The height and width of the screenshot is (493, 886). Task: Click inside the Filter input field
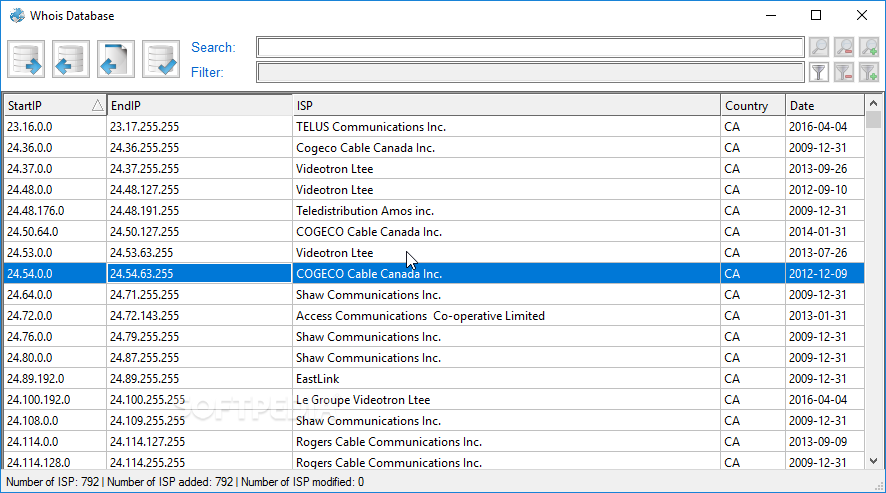[x=530, y=72]
